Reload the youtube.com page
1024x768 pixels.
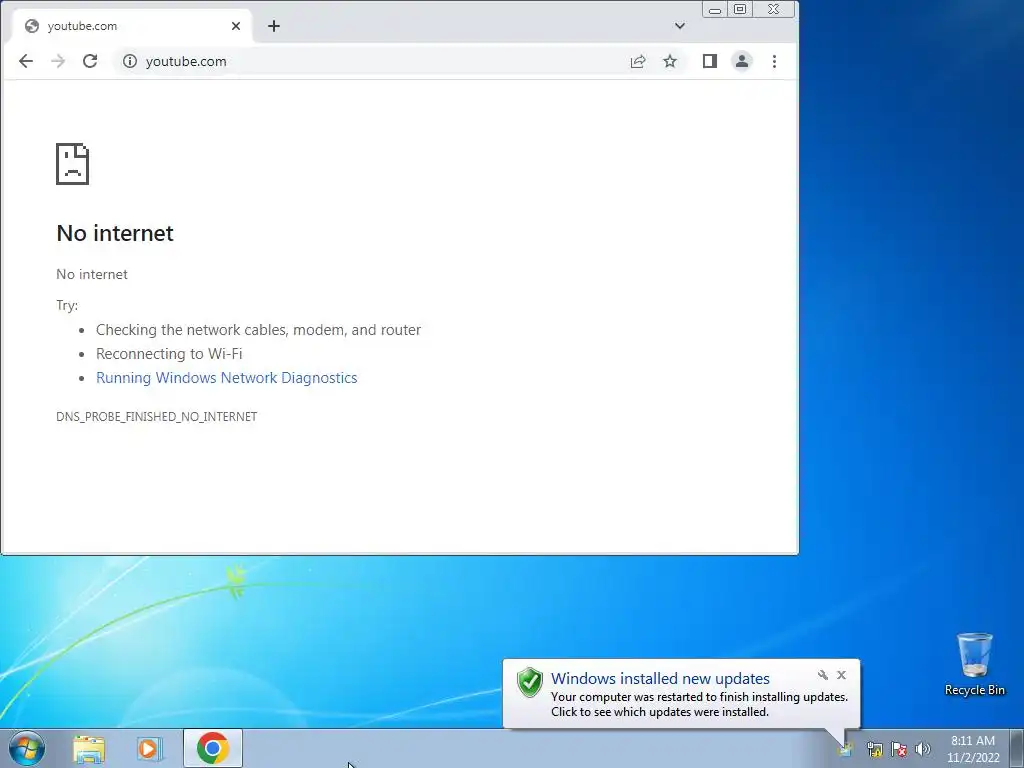(90, 61)
